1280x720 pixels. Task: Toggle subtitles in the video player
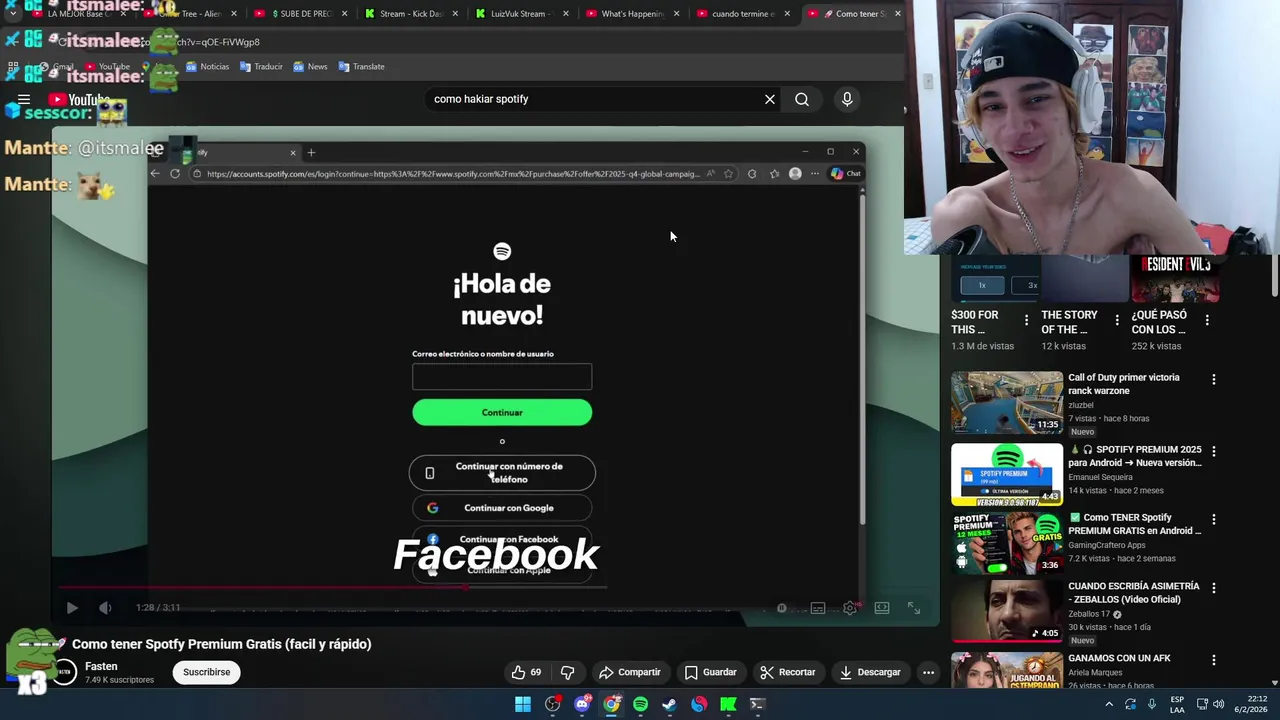pyautogui.click(x=818, y=607)
